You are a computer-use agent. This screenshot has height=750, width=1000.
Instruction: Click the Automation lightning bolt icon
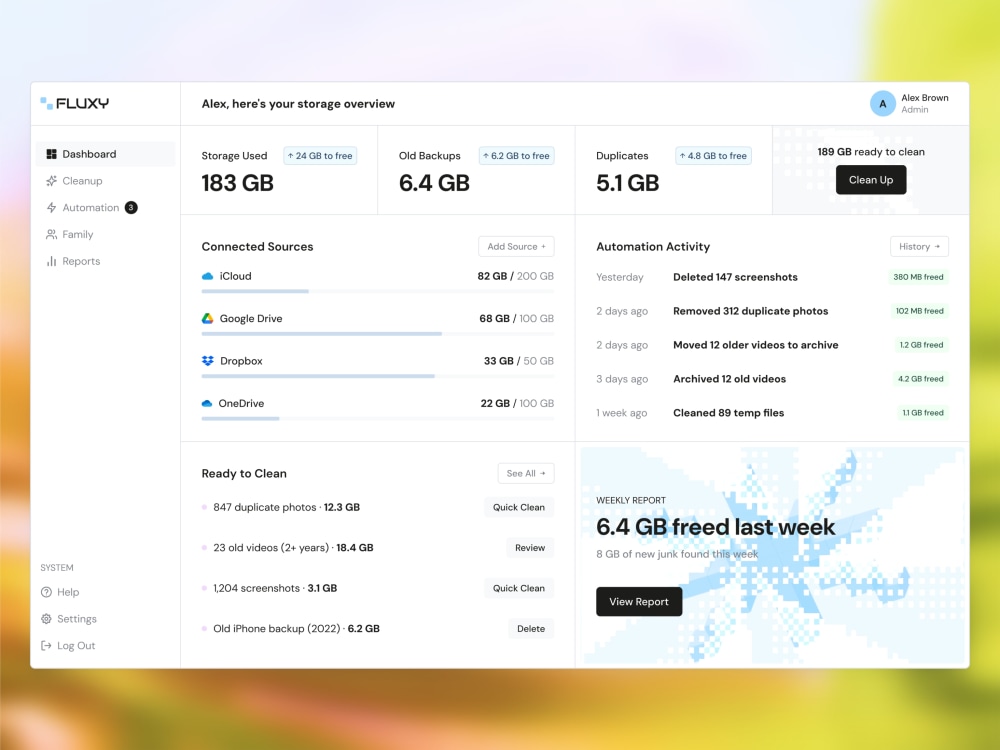51,207
